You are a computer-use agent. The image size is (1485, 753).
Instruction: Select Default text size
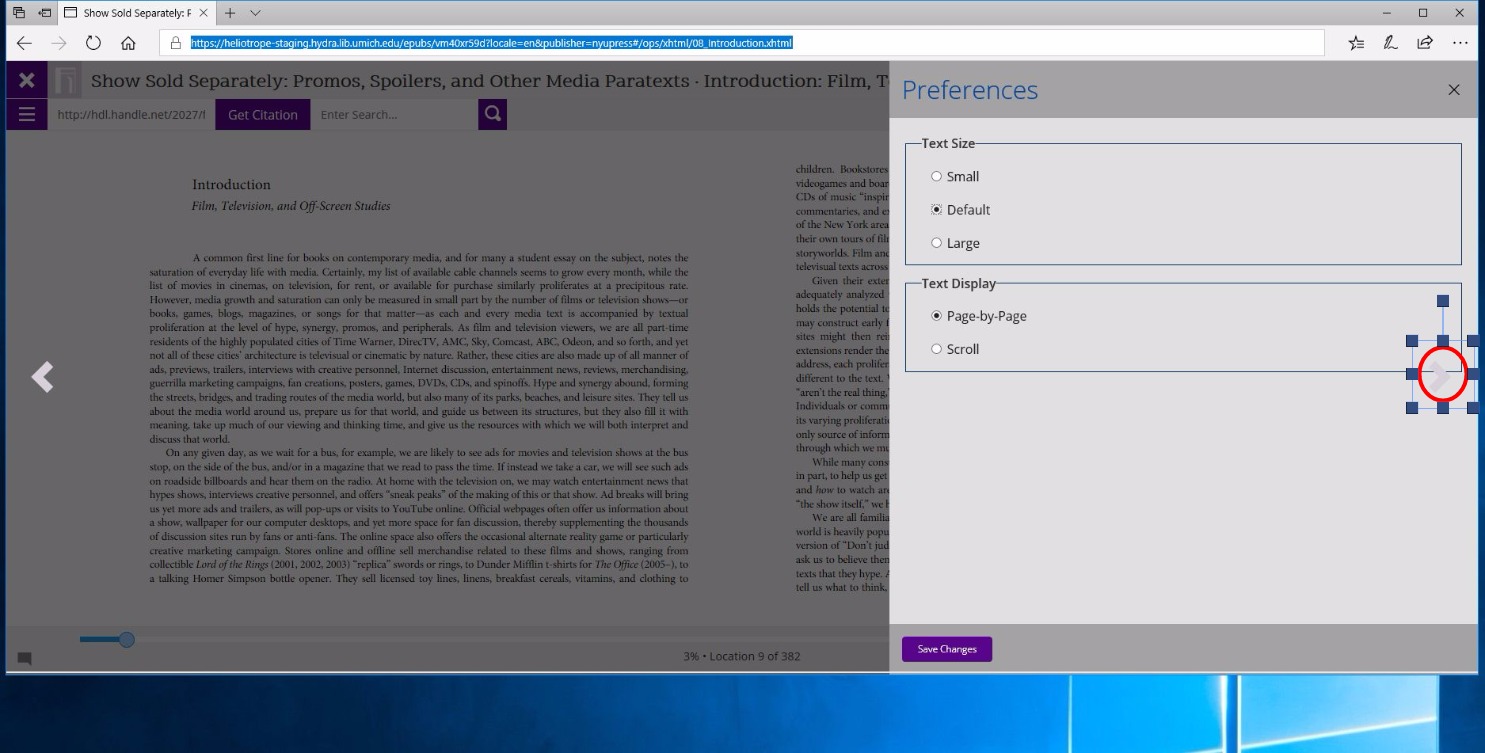click(937, 210)
